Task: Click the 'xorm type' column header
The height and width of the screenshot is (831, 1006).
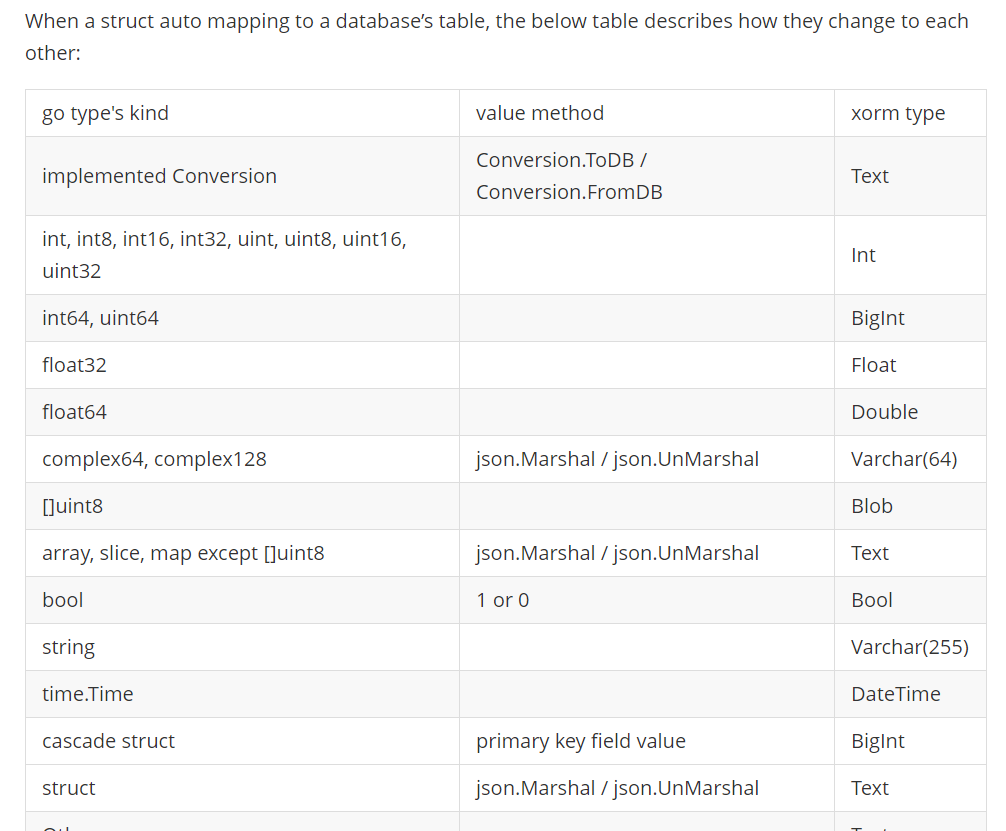Action: coord(897,113)
